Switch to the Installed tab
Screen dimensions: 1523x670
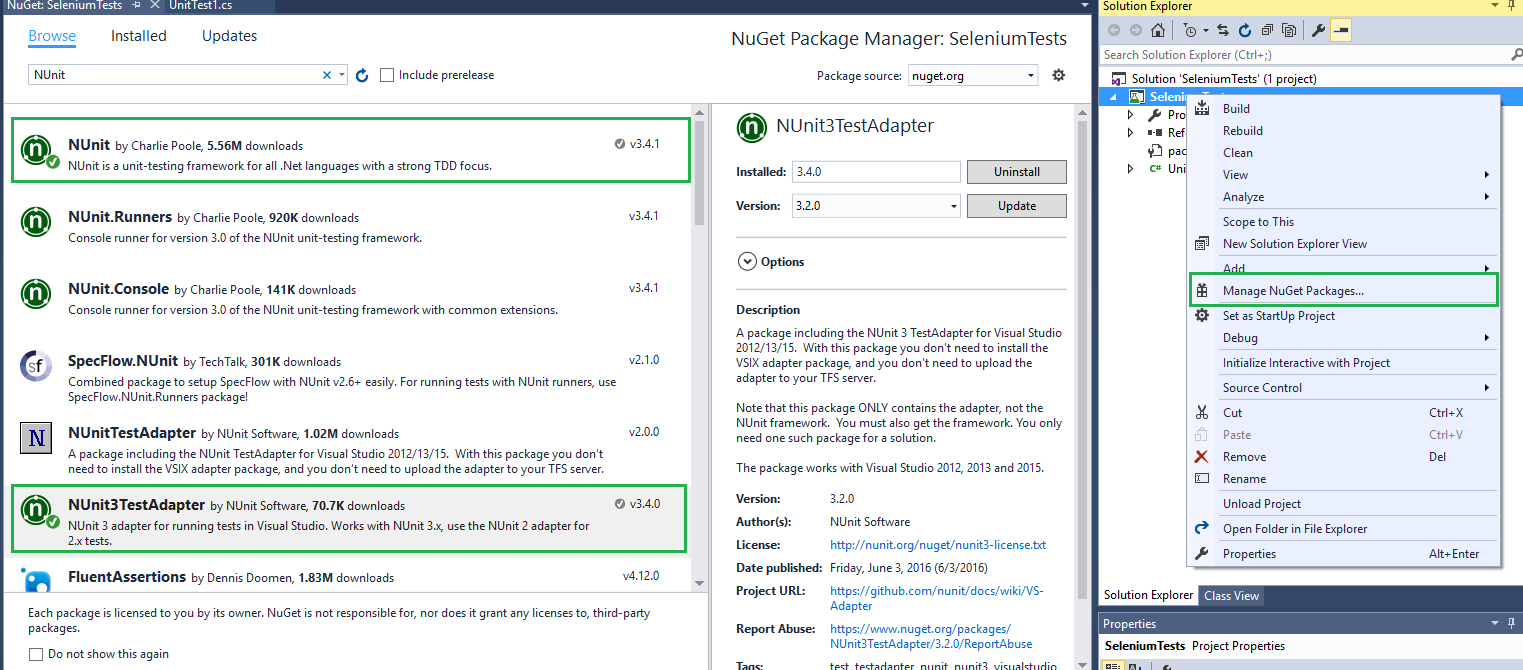point(139,36)
